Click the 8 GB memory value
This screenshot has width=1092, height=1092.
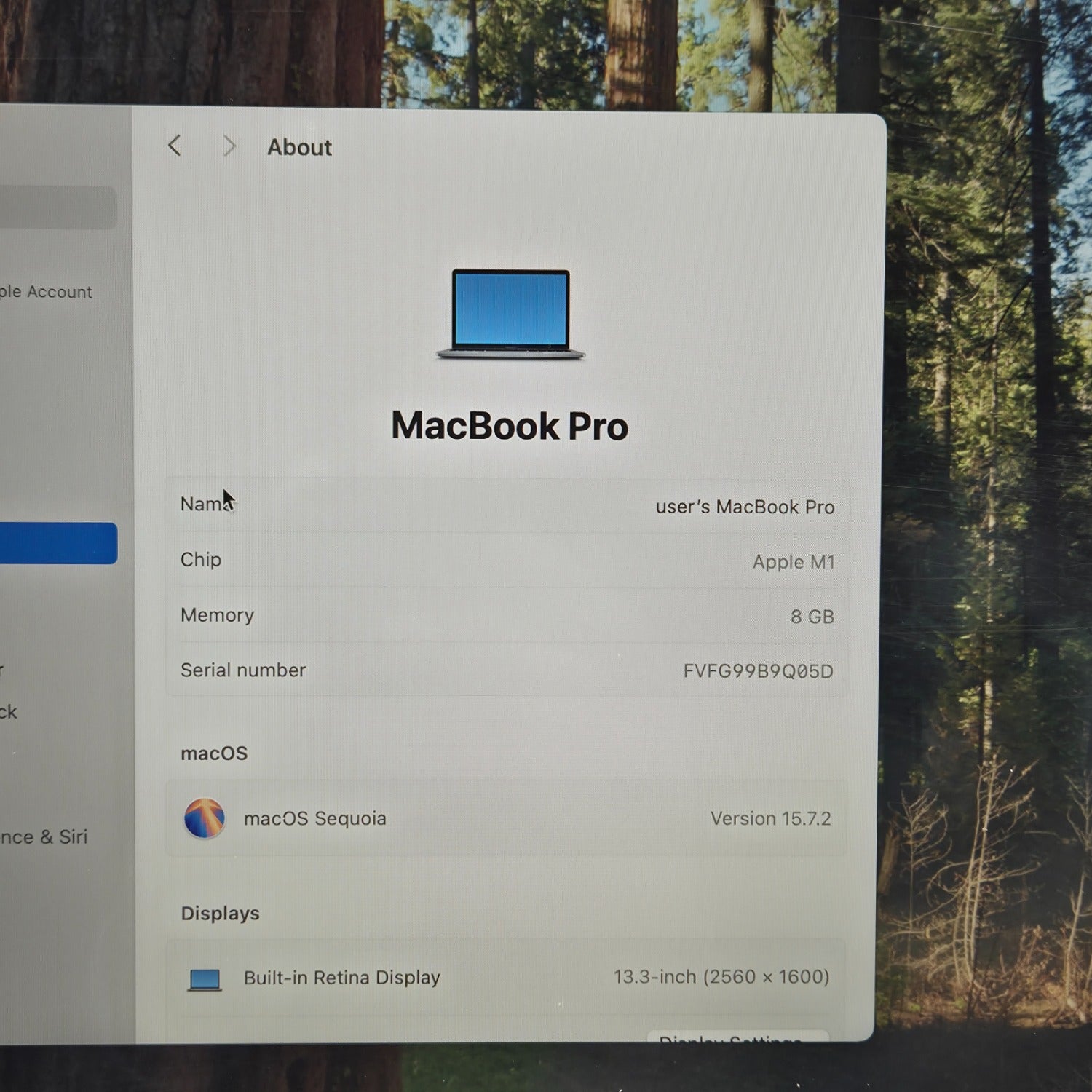pos(812,617)
